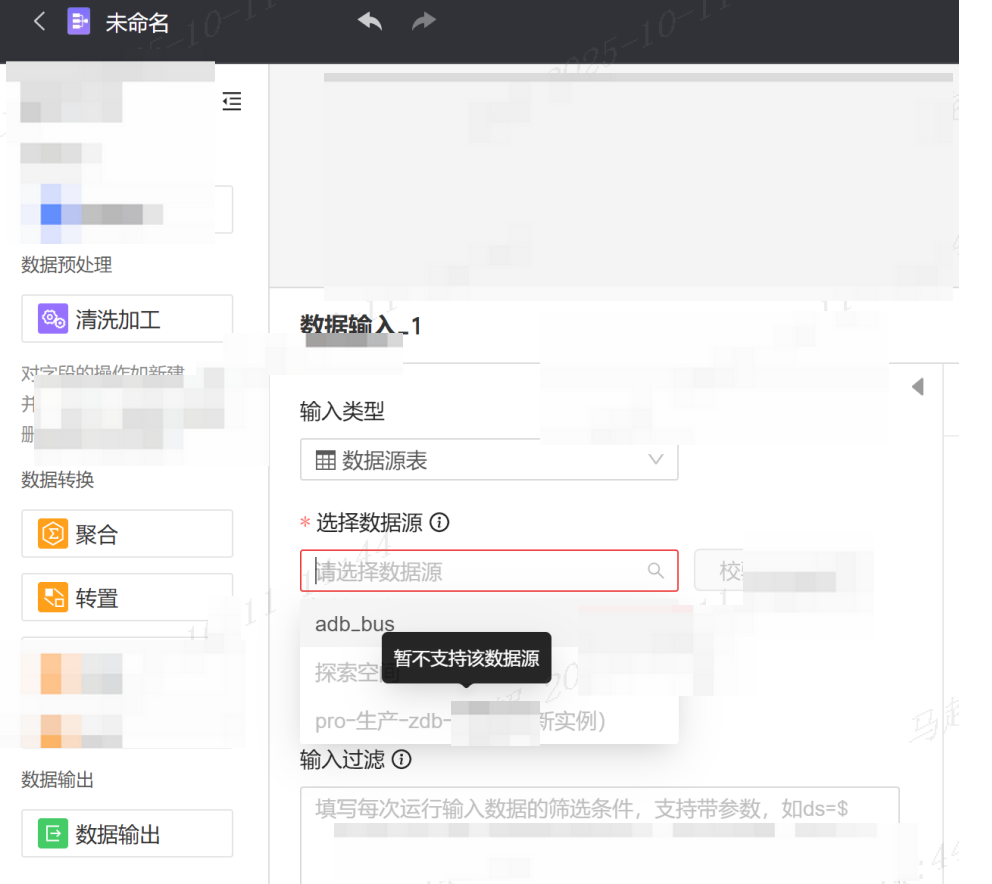
Task: Select the 转置 transpose node icon
Action: [53, 598]
